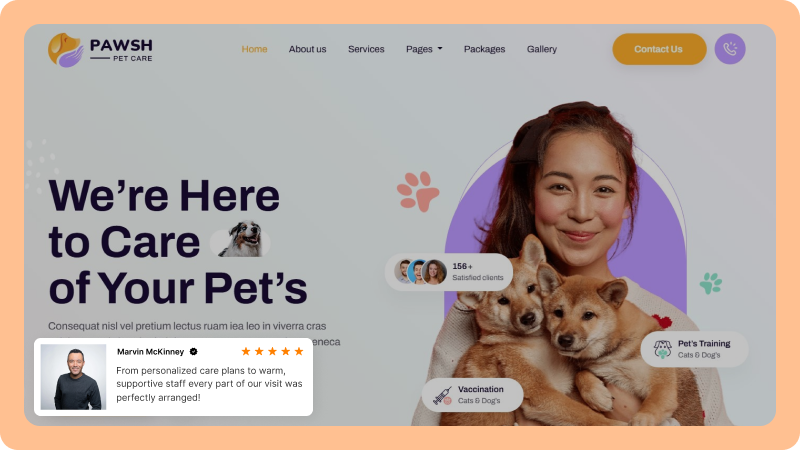Viewport: 800px width, 450px height.
Task: Click Marvin McKinney's profile photo
Action: pos(73,377)
